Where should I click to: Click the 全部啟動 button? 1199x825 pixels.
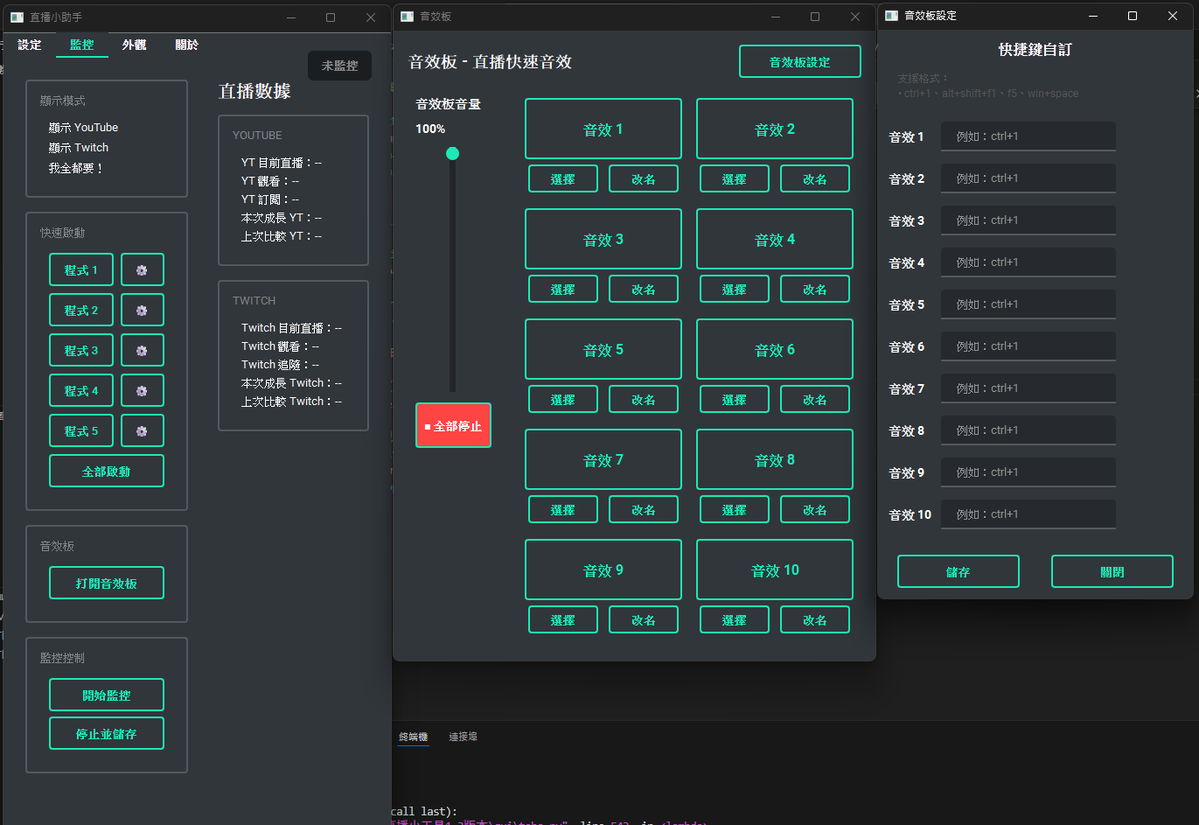point(106,471)
